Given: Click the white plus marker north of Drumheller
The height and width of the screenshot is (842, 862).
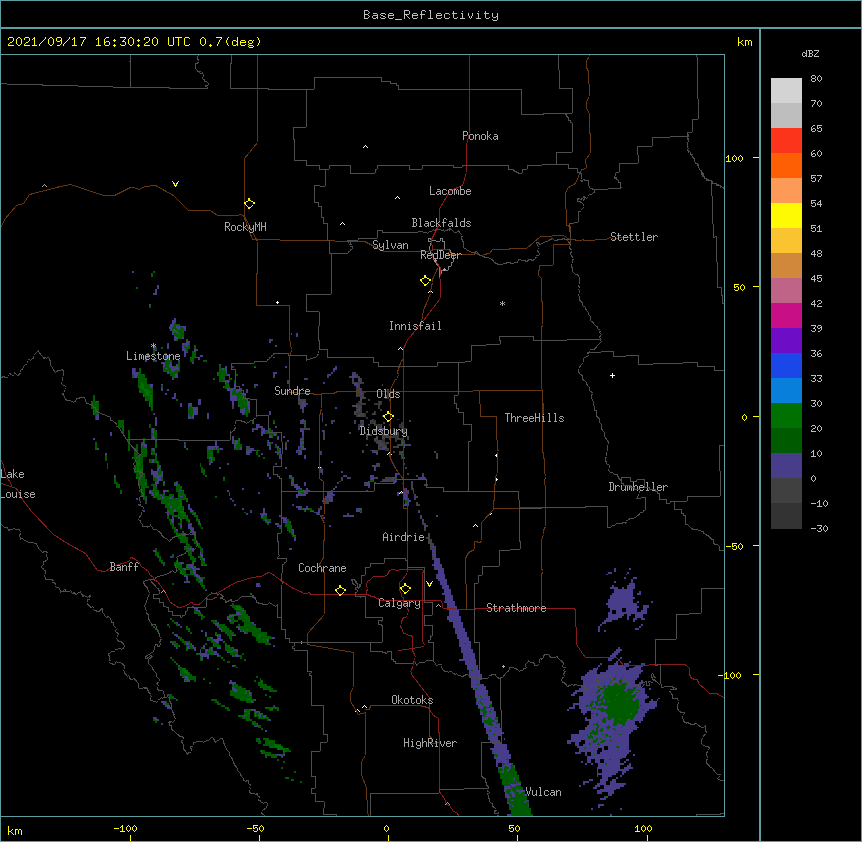Looking at the screenshot, I should tap(612, 375).
